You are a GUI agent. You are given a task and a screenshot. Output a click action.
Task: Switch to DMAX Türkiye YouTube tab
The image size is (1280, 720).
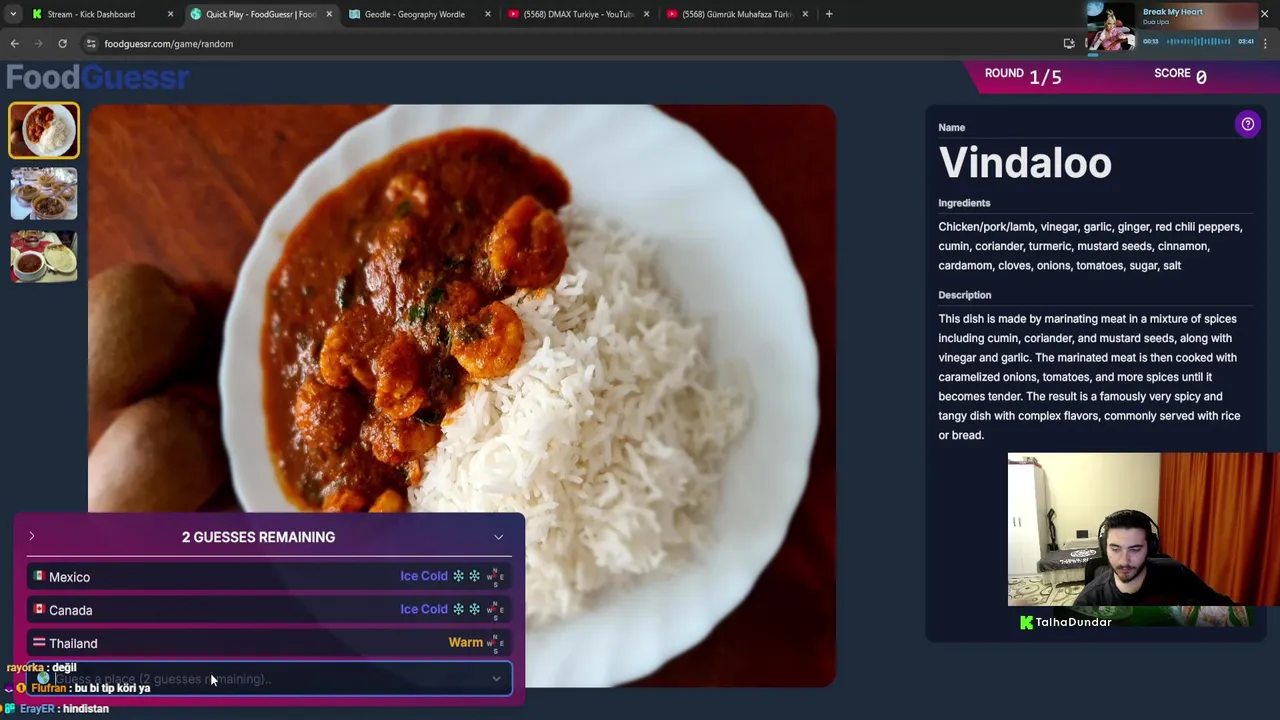pos(579,14)
